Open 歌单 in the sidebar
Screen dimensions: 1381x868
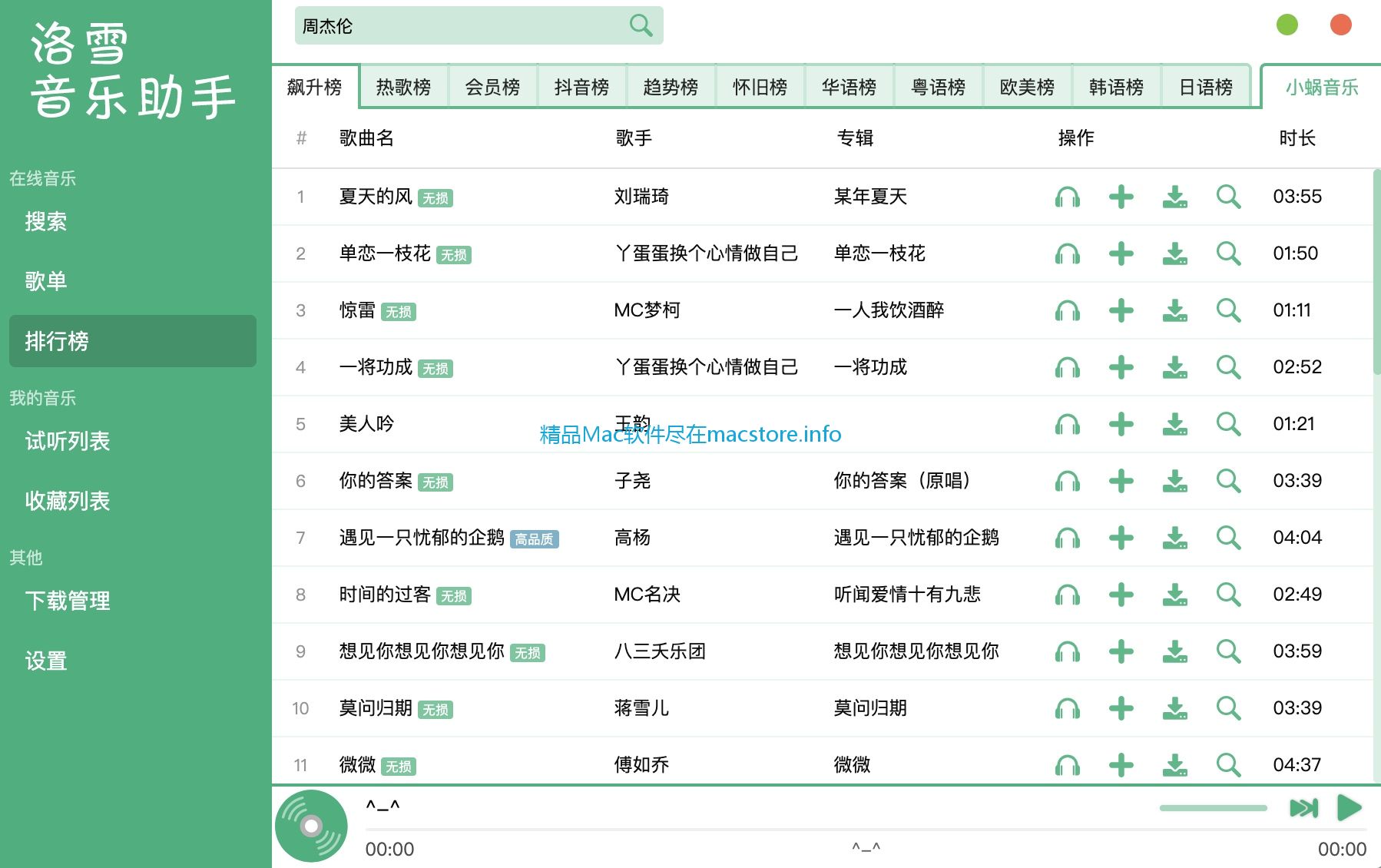point(133,281)
